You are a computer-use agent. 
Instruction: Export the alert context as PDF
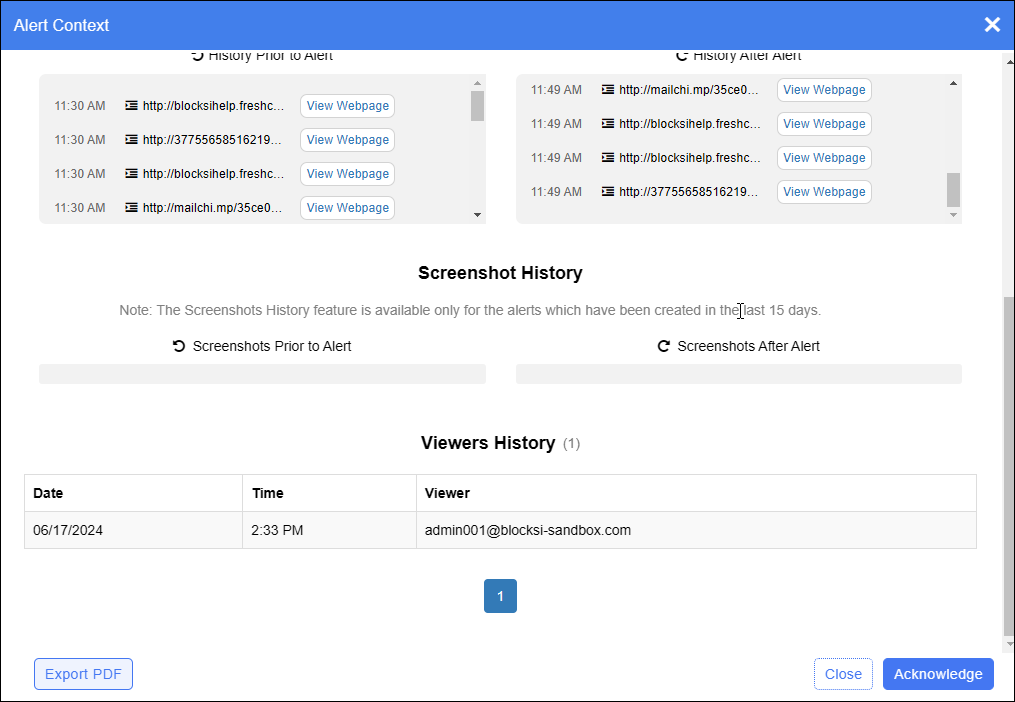(84, 674)
